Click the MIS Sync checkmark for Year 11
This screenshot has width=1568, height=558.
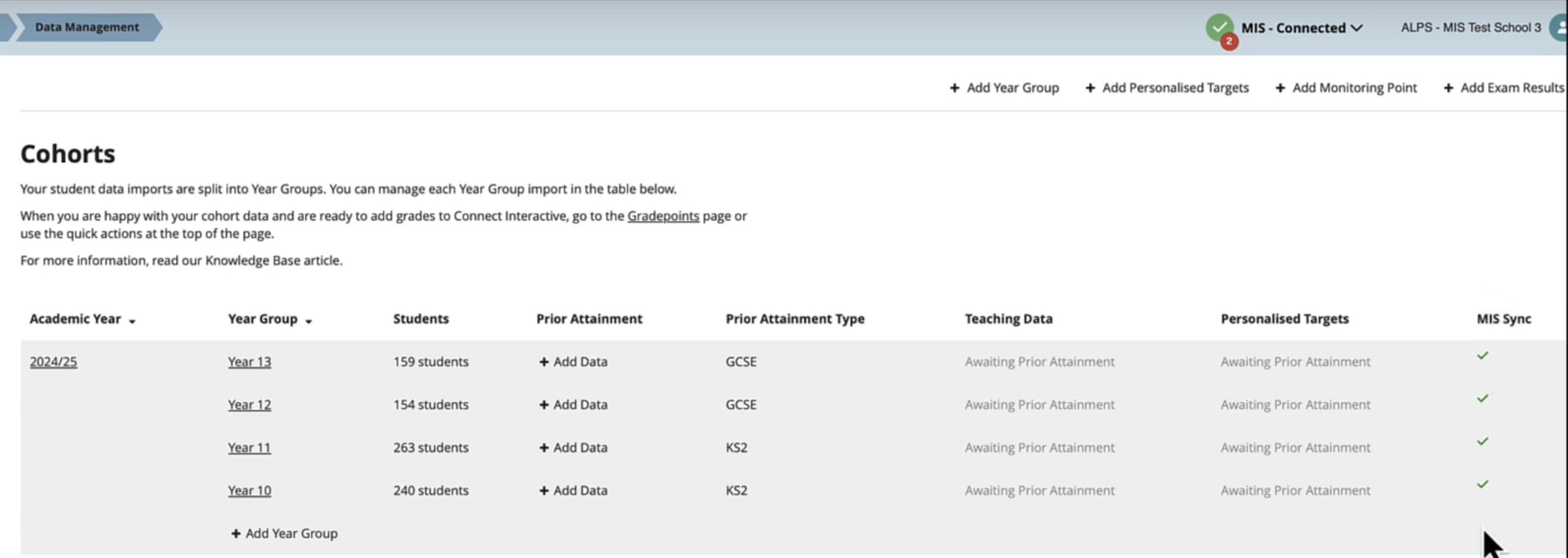click(x=1483, y=441)
